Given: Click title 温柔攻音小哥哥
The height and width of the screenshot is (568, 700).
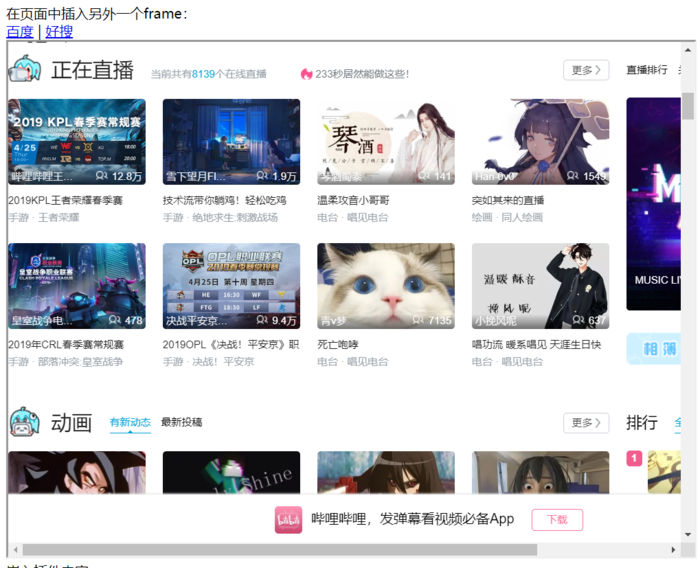Looking at the screenshot, I should [x=354, y=200].
